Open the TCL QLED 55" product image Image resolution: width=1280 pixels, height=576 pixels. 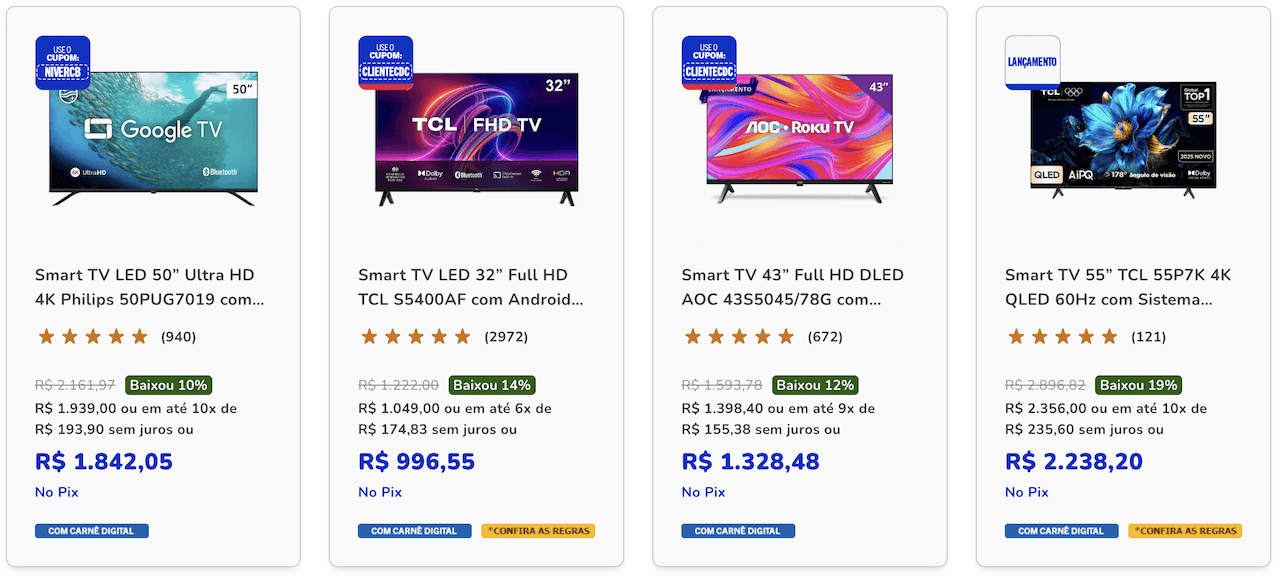1123,140
